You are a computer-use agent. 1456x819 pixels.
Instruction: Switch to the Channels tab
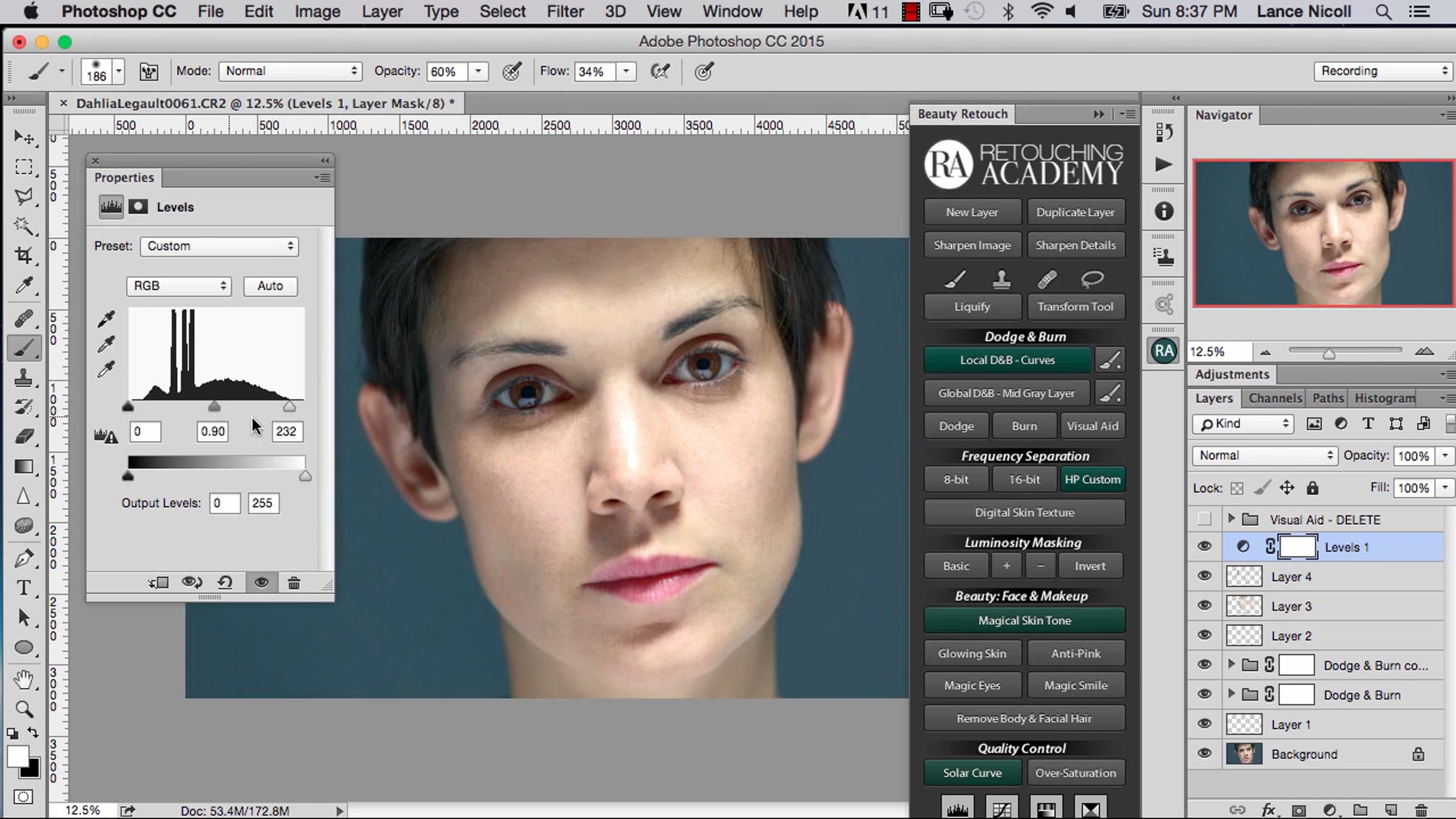pos(1275,398)
